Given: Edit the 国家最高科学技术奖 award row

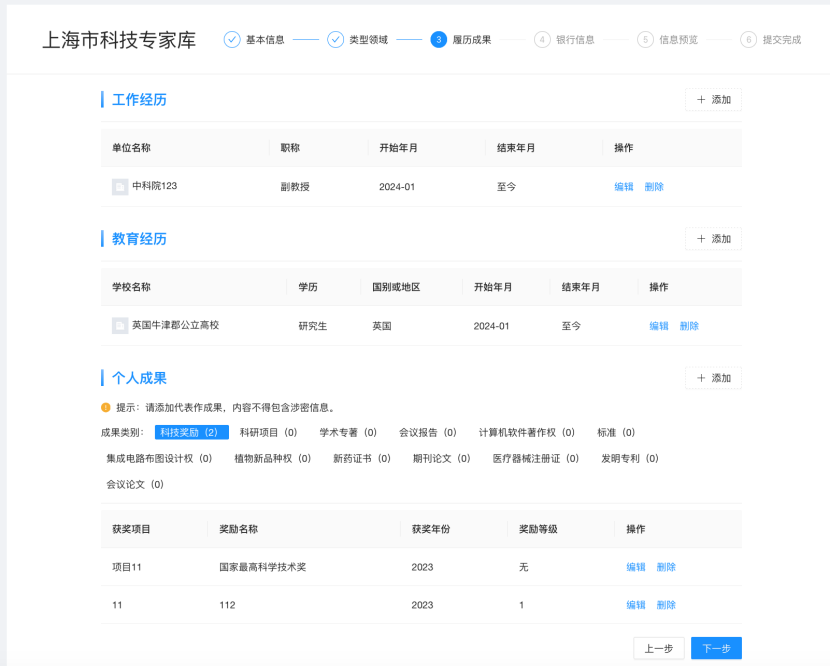Looking at the screenshot, I should point(636,567).
